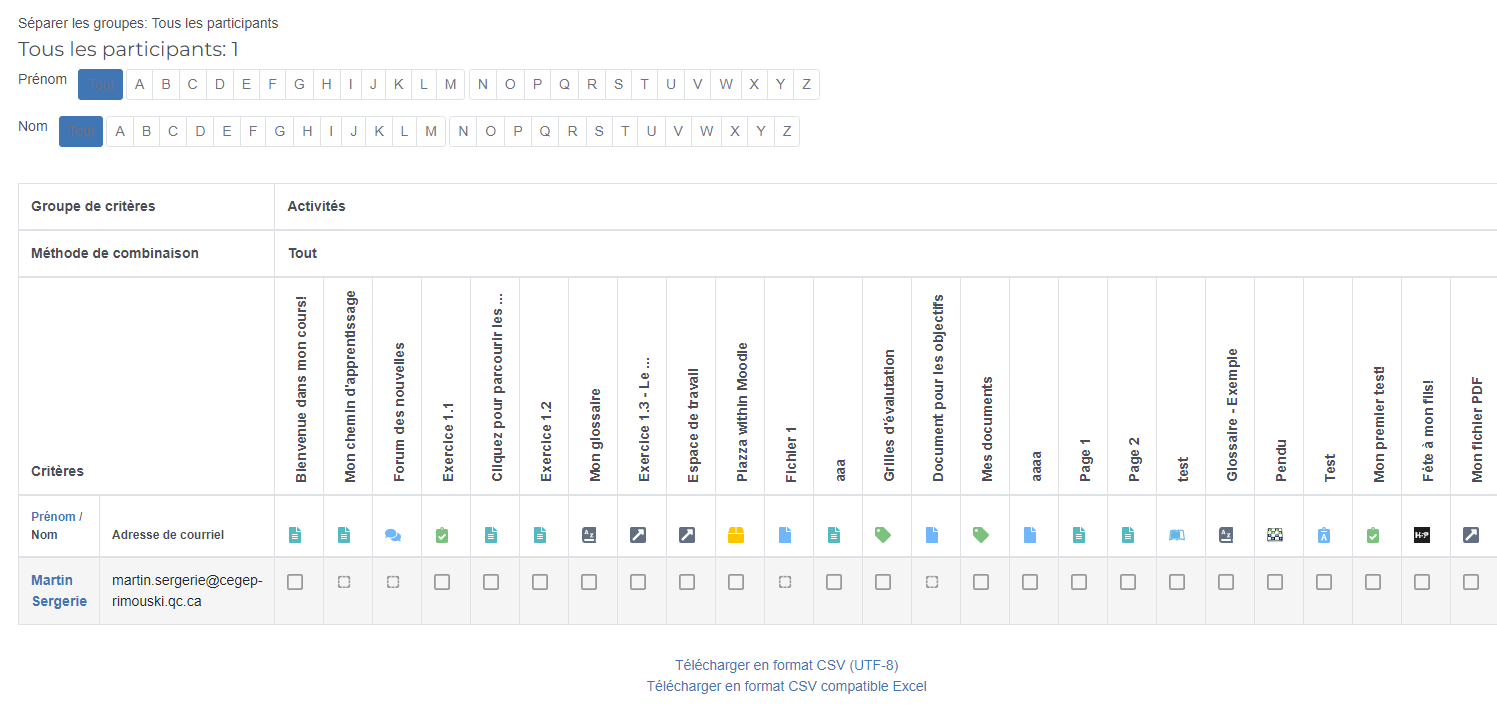
Task: Filter Nom by letter S
Action: click(599, 131)
